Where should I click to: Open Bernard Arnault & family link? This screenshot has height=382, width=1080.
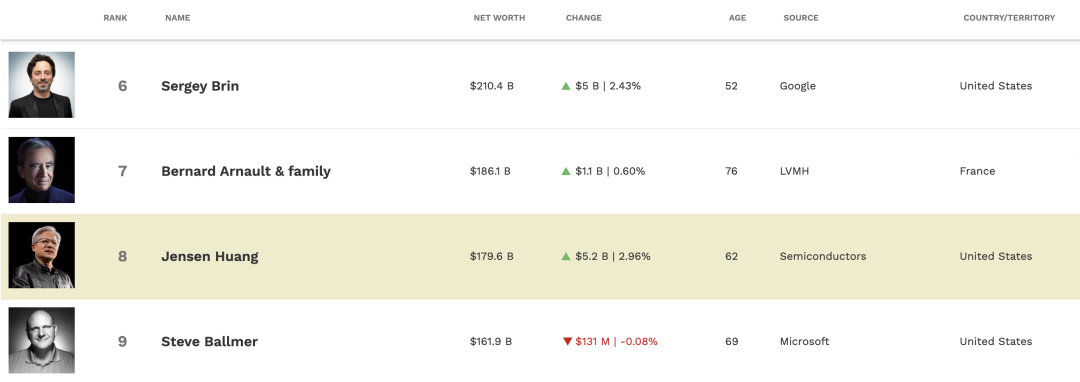coord(246,171)
